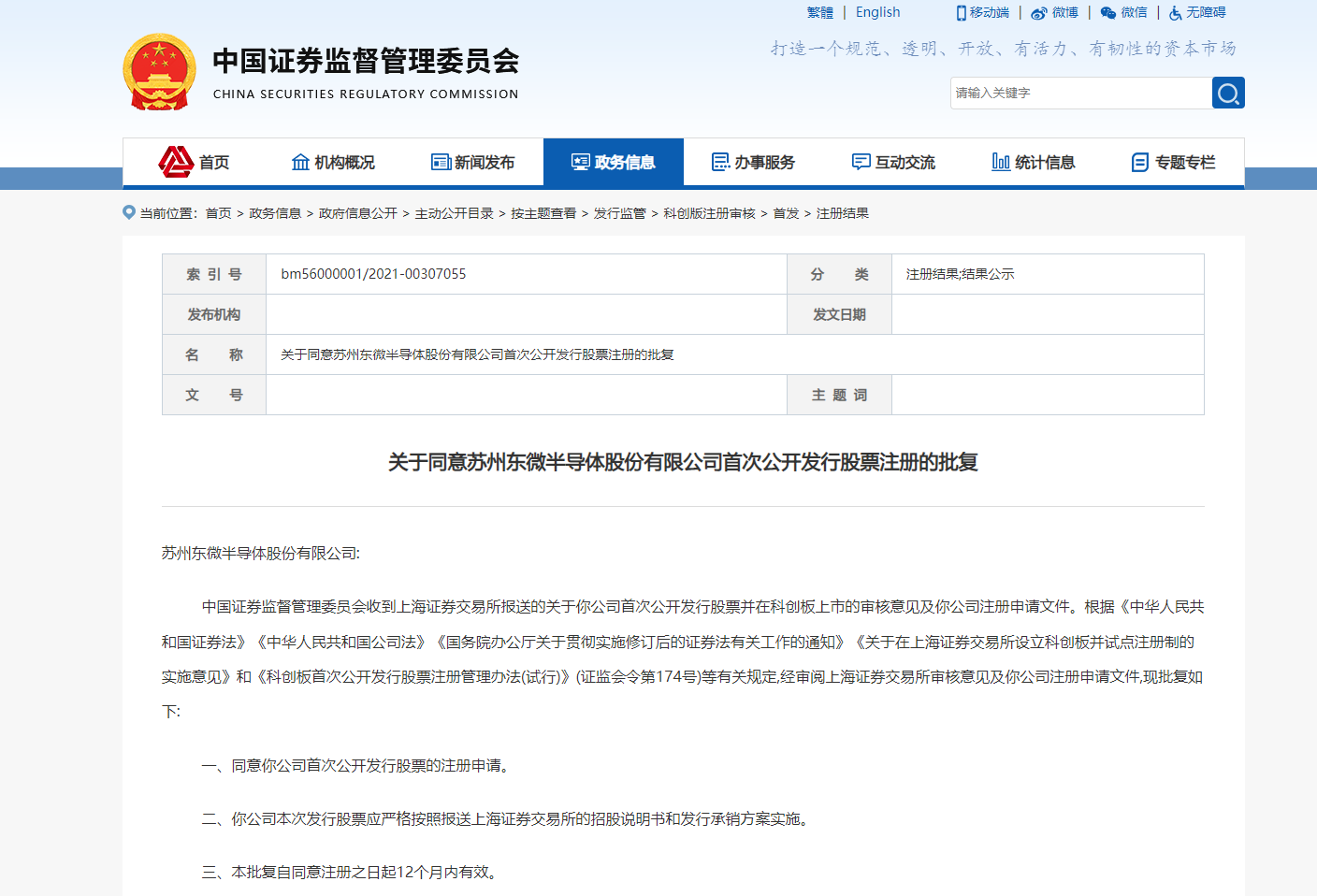
Task: Click the location pin icon in breadcrumb
Action: click(129, 212)
